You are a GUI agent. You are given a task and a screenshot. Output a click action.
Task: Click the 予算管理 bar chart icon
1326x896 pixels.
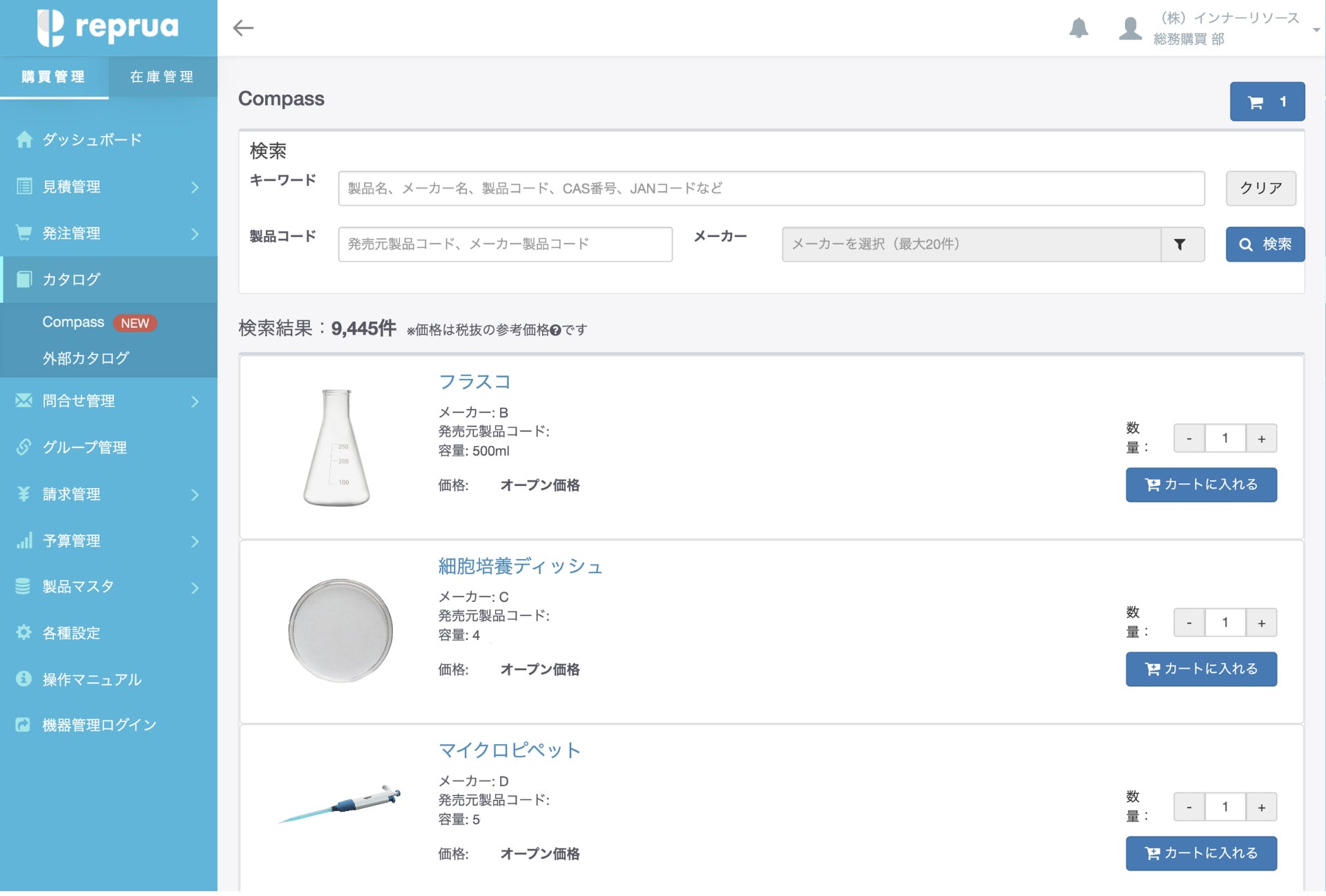(24, 540)
